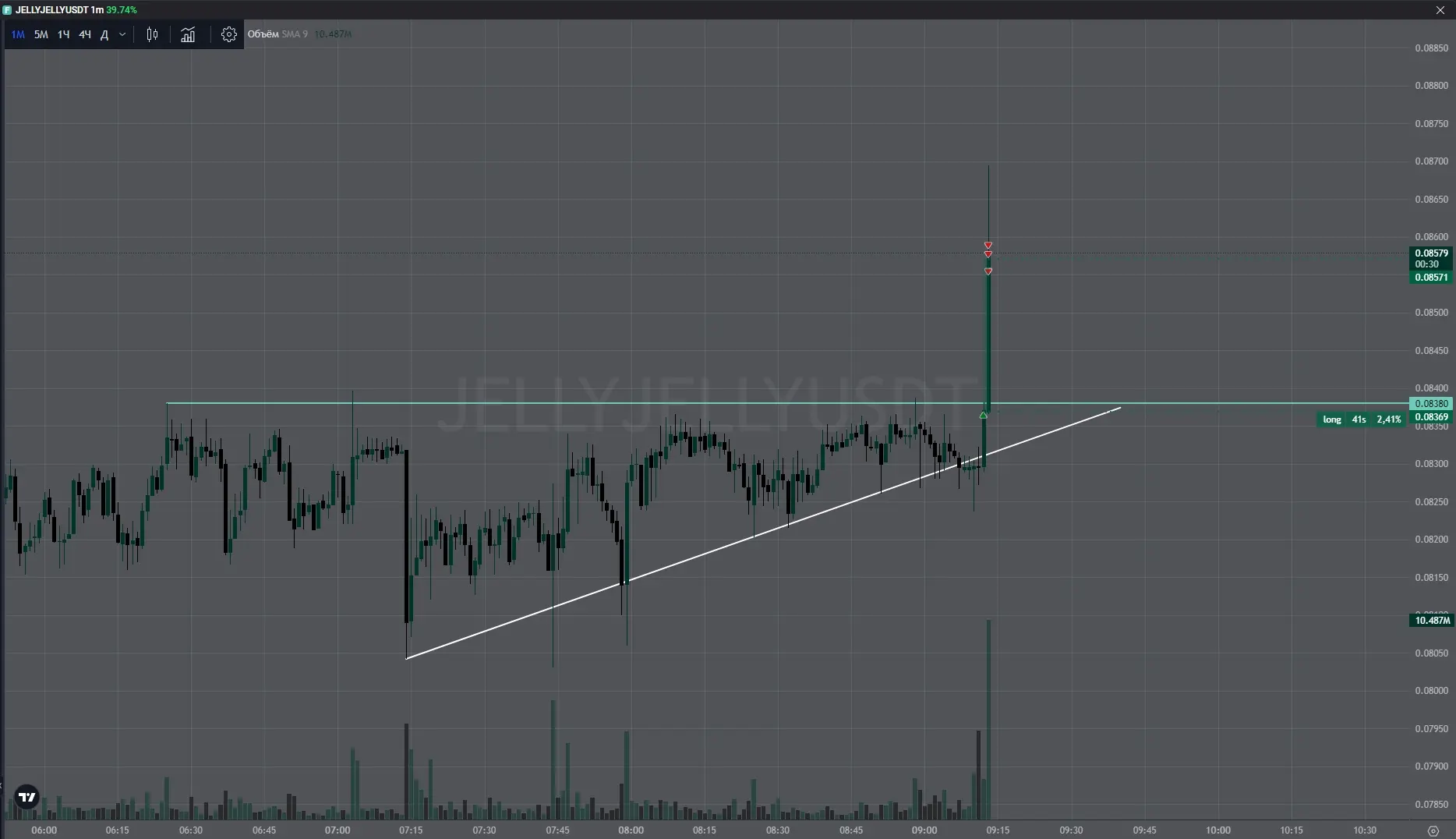Click the 09:00 time axis label

coord(924,830)
